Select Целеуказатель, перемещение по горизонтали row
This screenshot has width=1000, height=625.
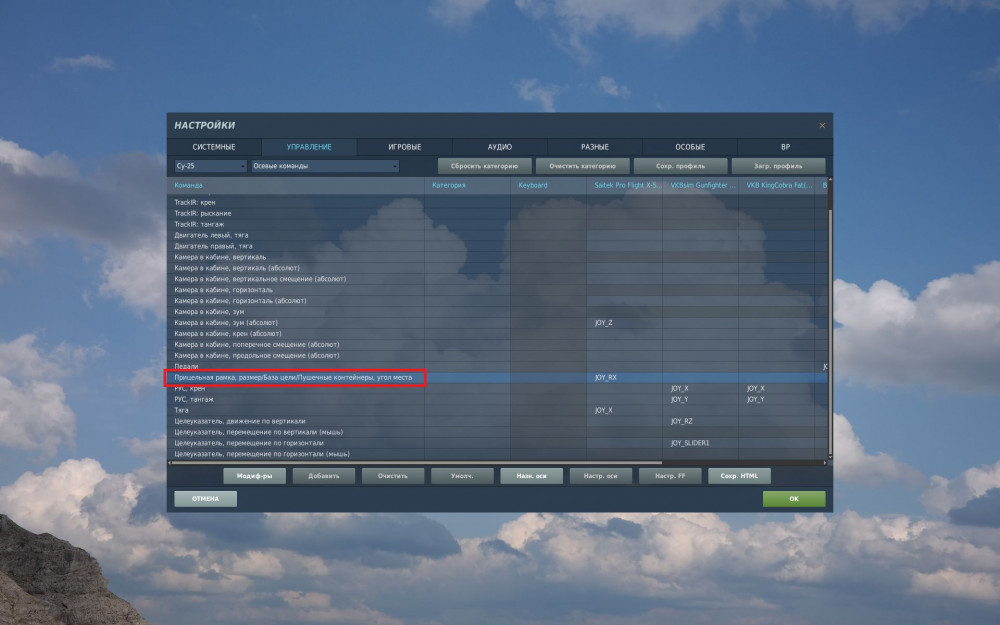[497, 443]
